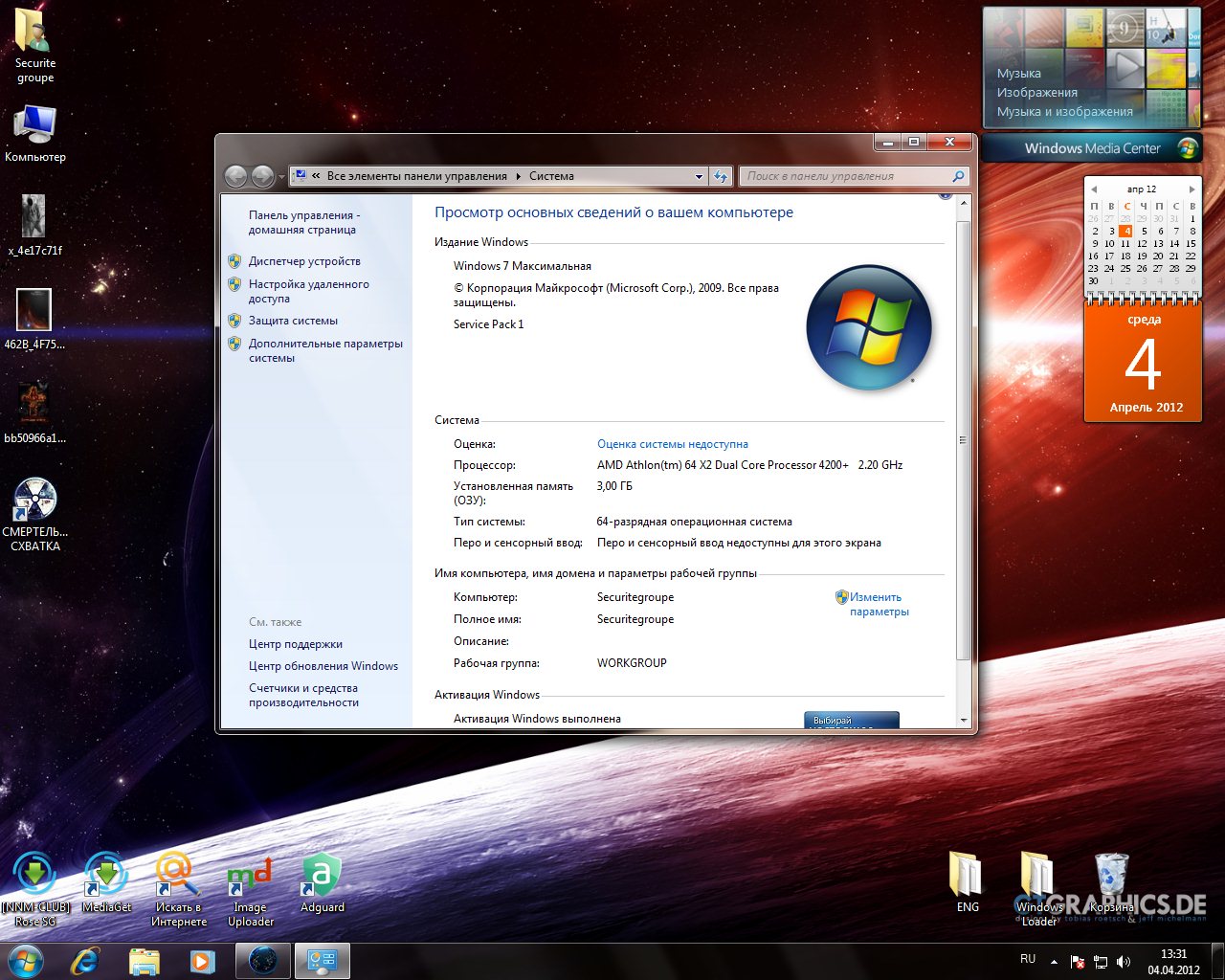Click the scroll down arrow of the System window
This screenshot has height=980, width=1225.
[963, 720]
